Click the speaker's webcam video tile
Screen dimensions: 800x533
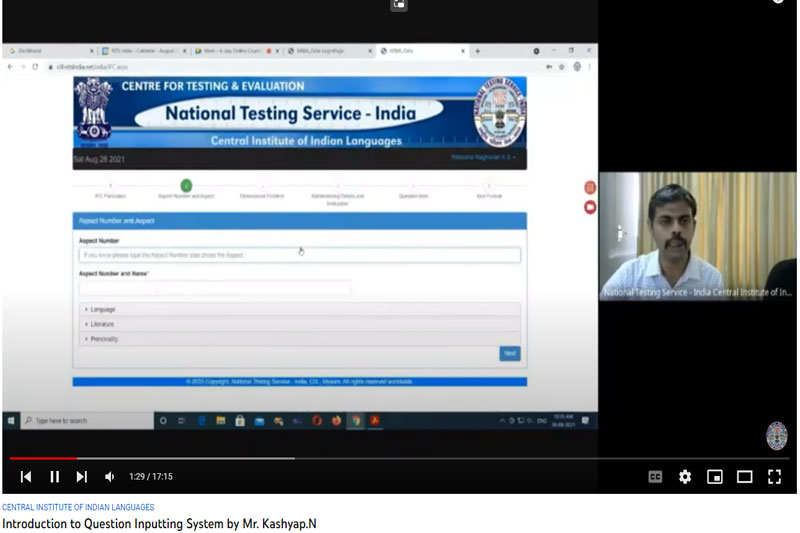click(x=697, y=237)
